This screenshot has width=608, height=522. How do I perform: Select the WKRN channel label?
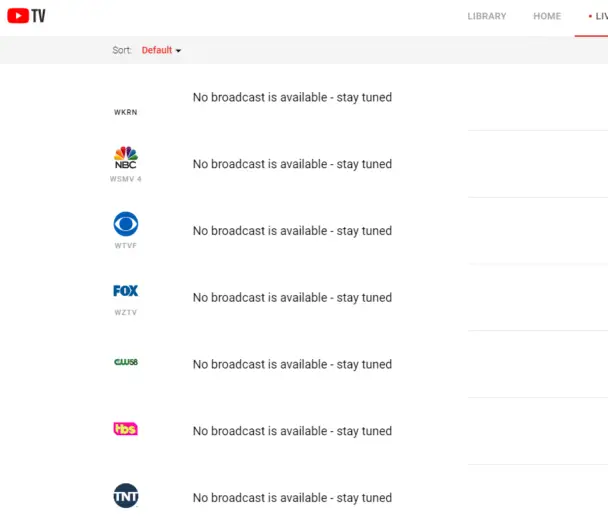126,112
